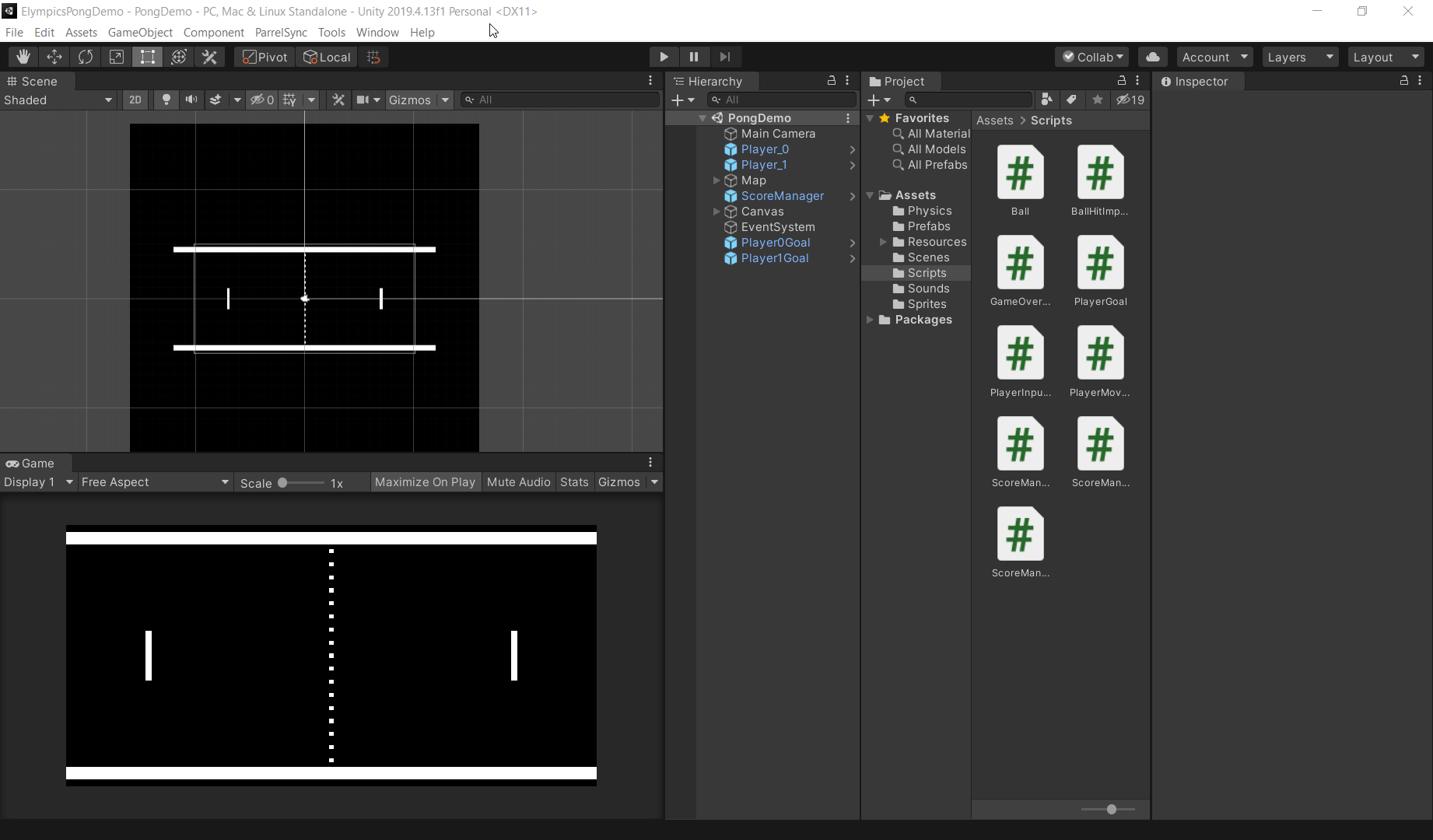This screenshot has width=1433, height=840.
Task: Select the Hand tool in toolbar
Action: (x=23, y=57)
